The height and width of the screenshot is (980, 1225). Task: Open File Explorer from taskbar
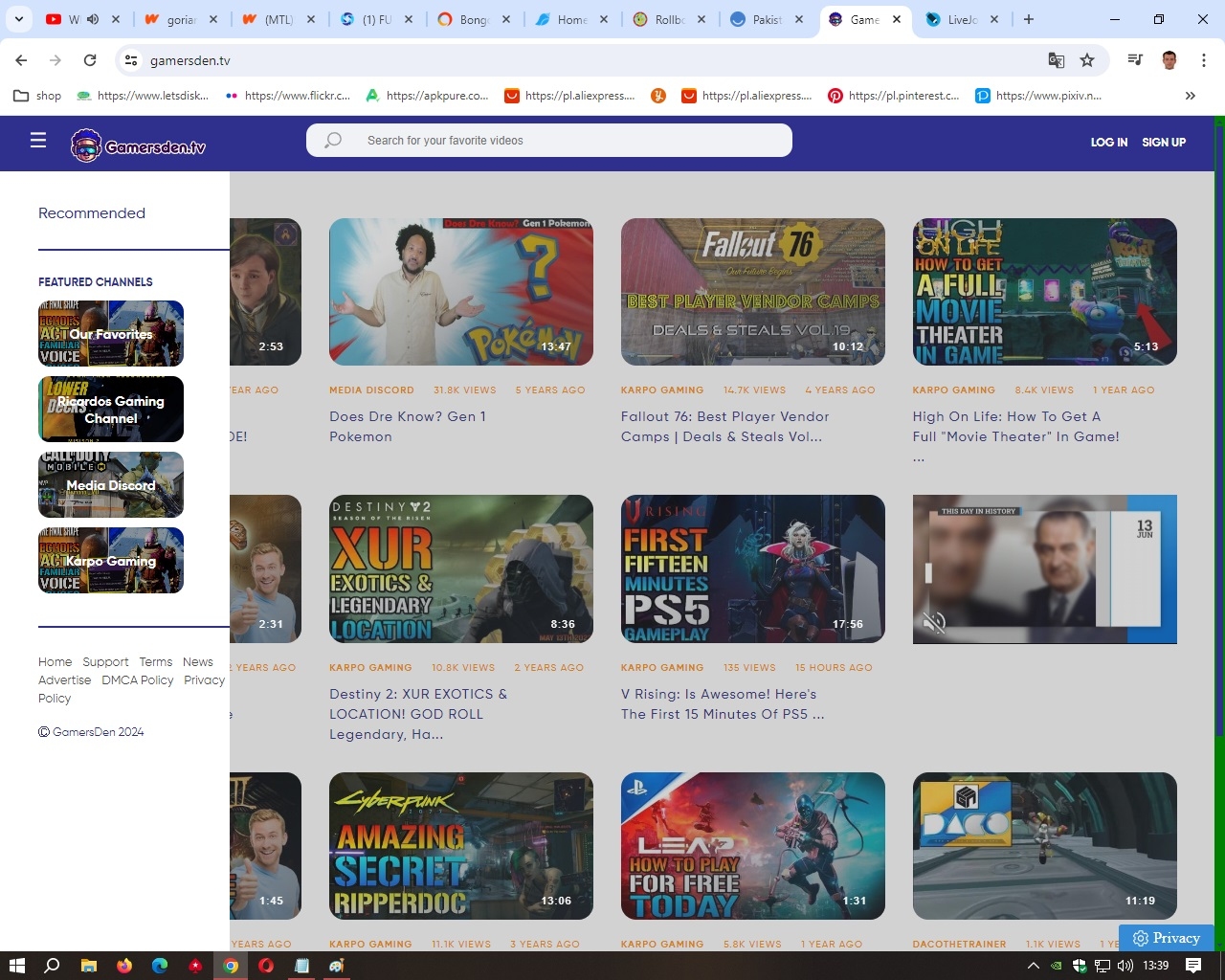pyautogui.click(x=88, y=966)
